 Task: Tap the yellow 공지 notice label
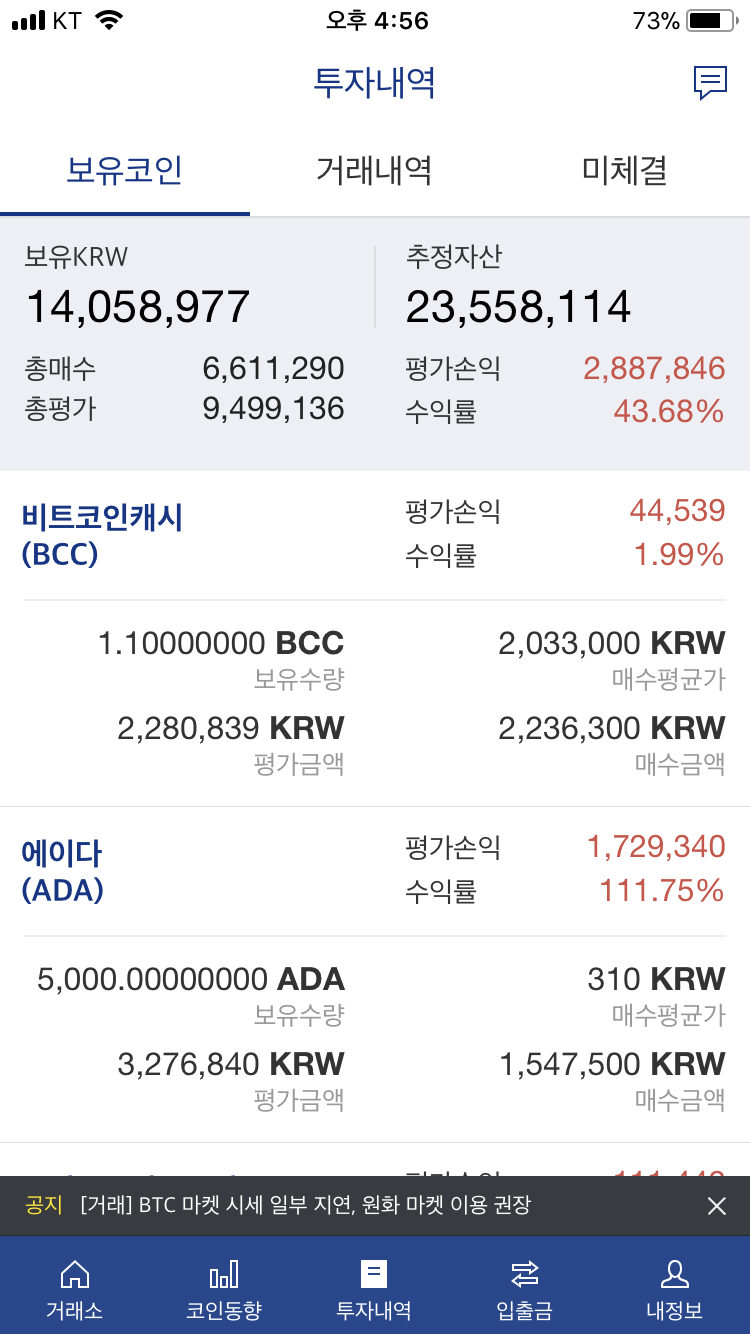[x=44, y=1206]
